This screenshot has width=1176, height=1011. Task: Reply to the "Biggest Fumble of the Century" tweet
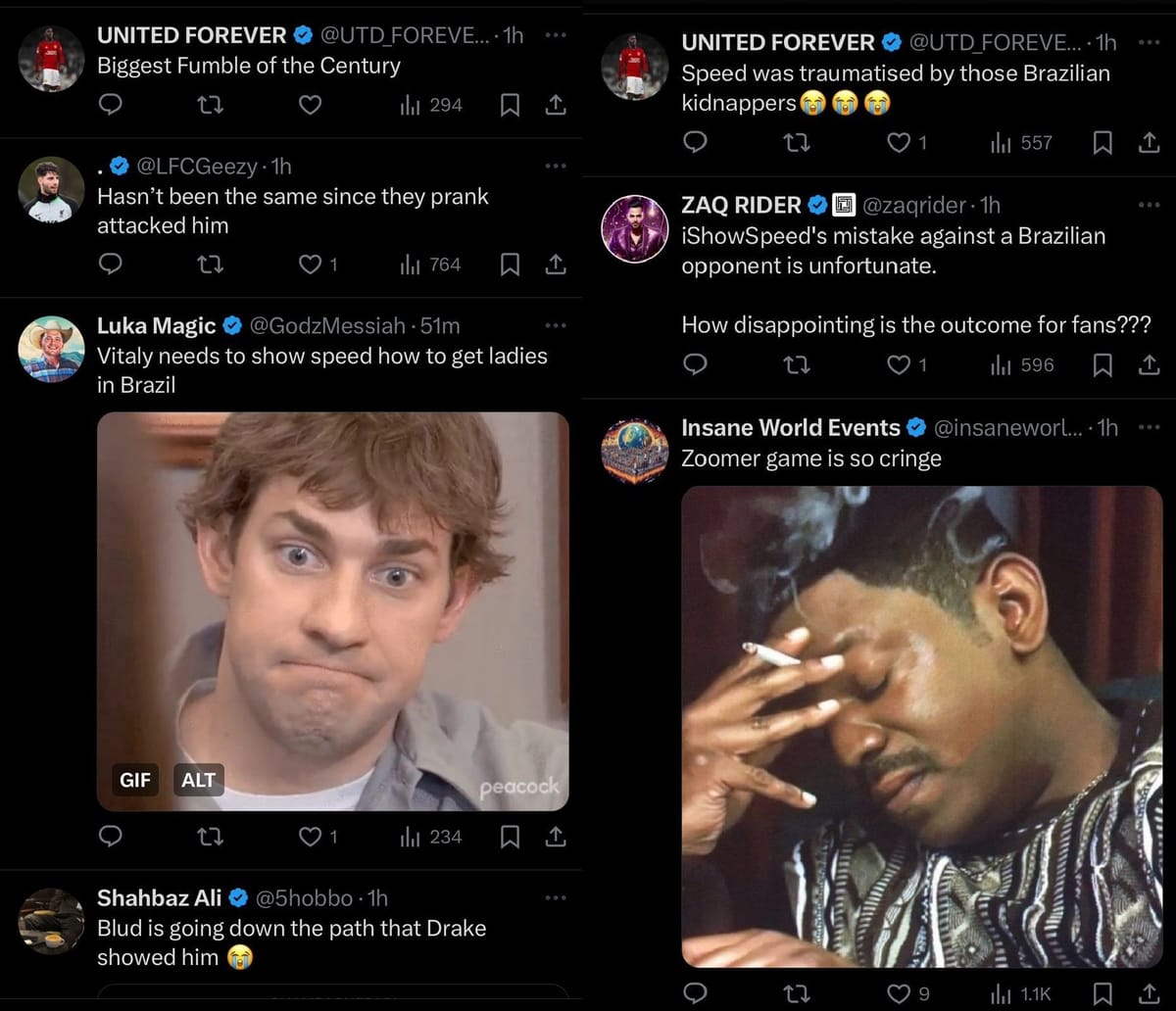[111, 105]
